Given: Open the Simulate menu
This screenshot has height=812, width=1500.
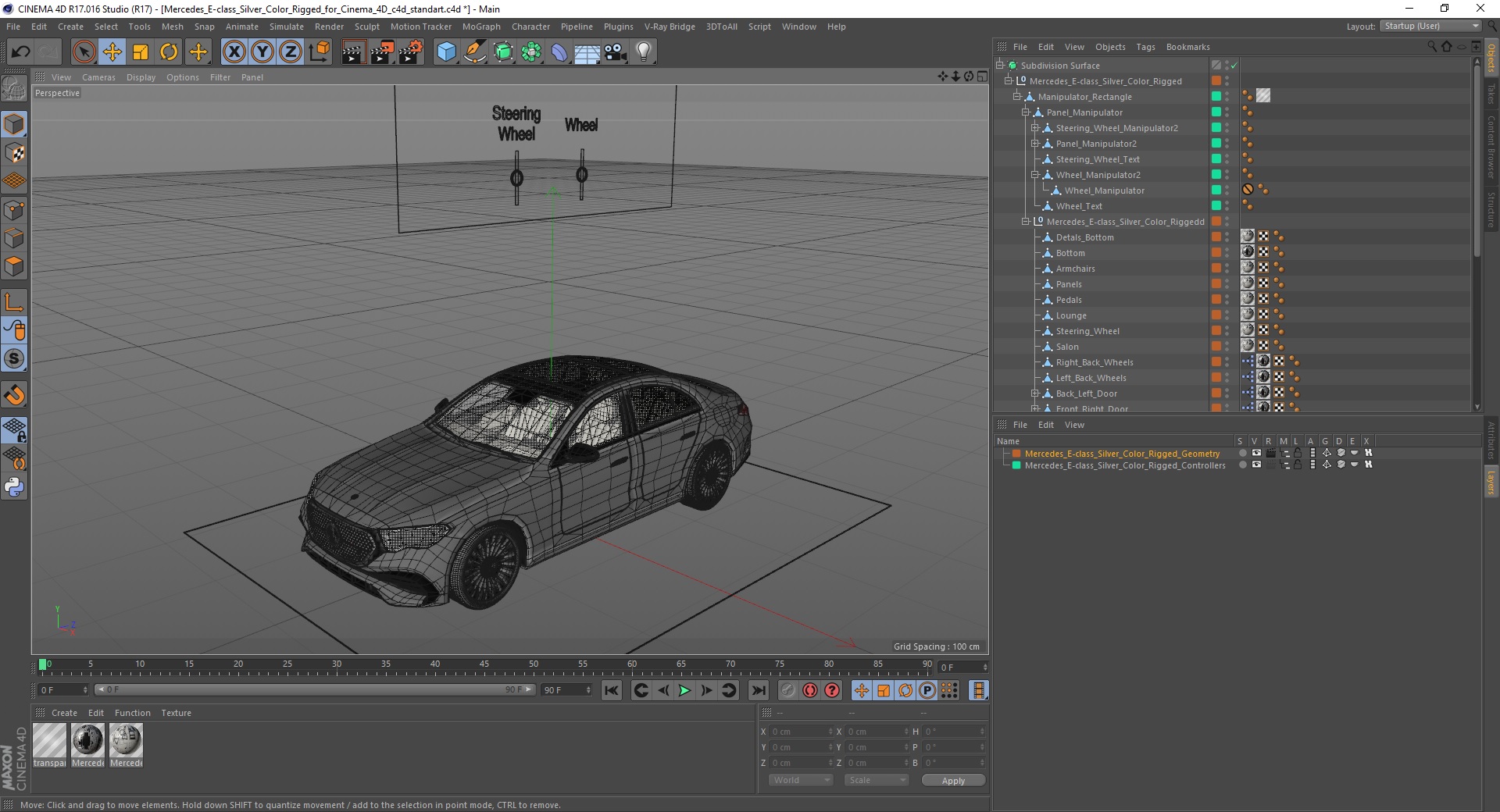Looking at the screenshot, I should (287, 27).
